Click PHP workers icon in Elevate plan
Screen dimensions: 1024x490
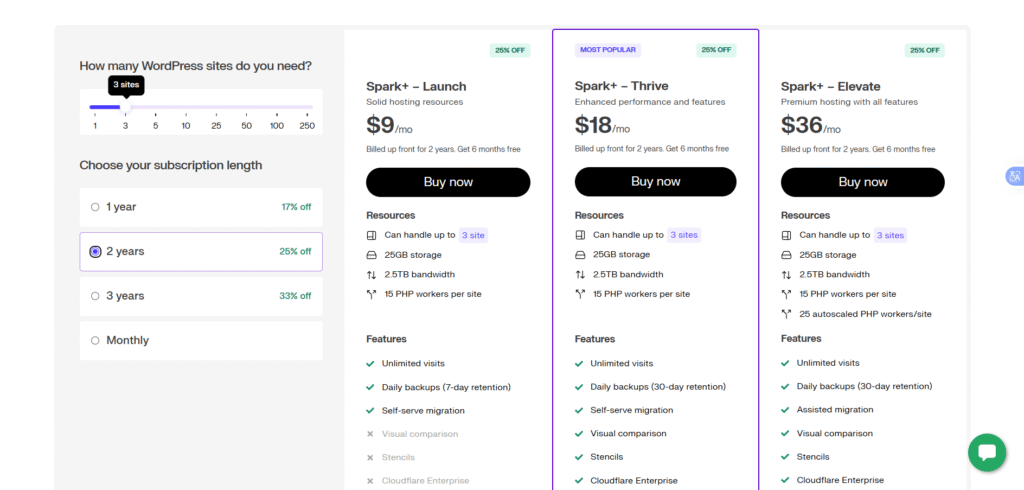786,294
